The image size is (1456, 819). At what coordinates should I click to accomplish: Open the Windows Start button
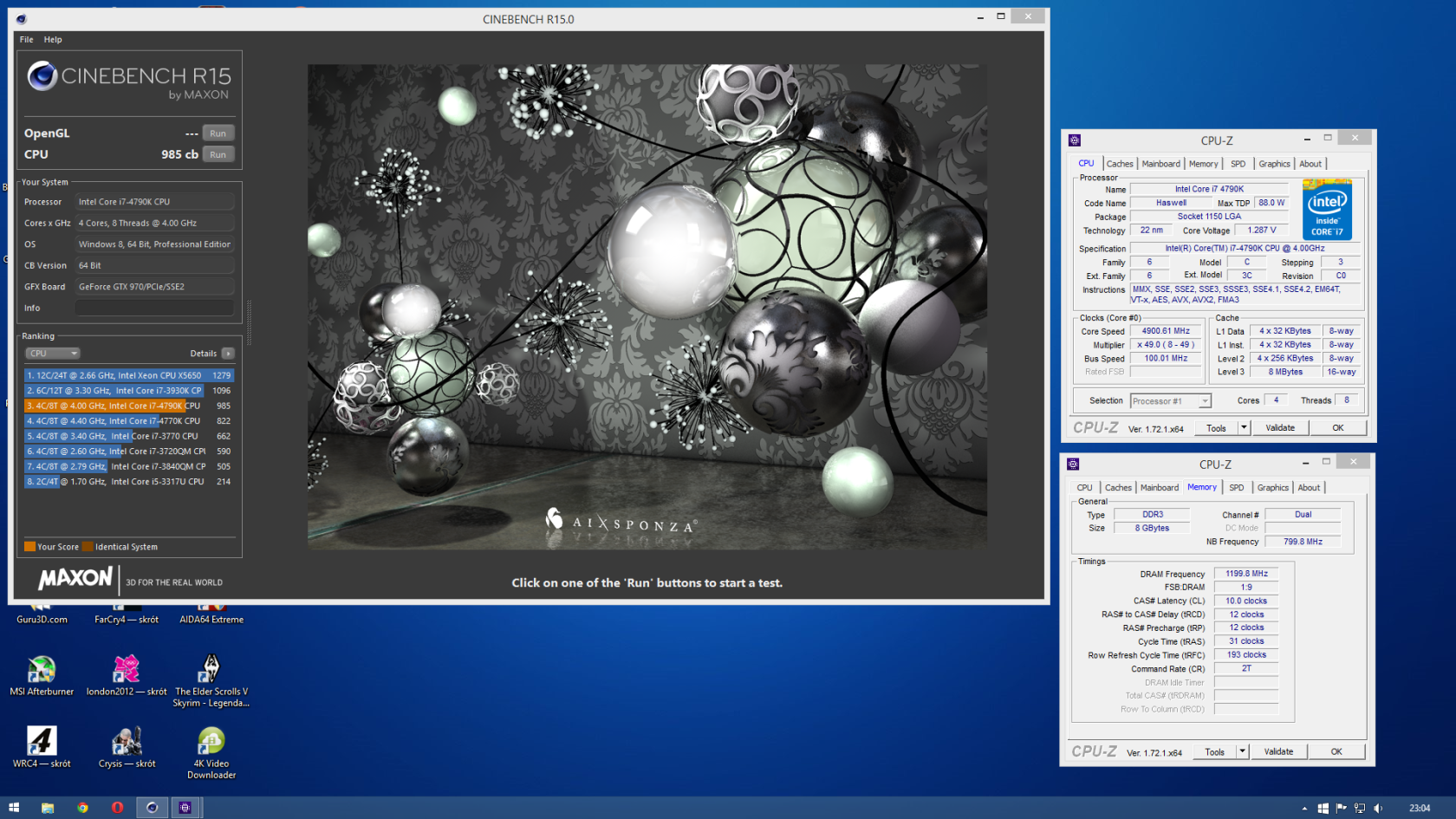pos(14,808)
